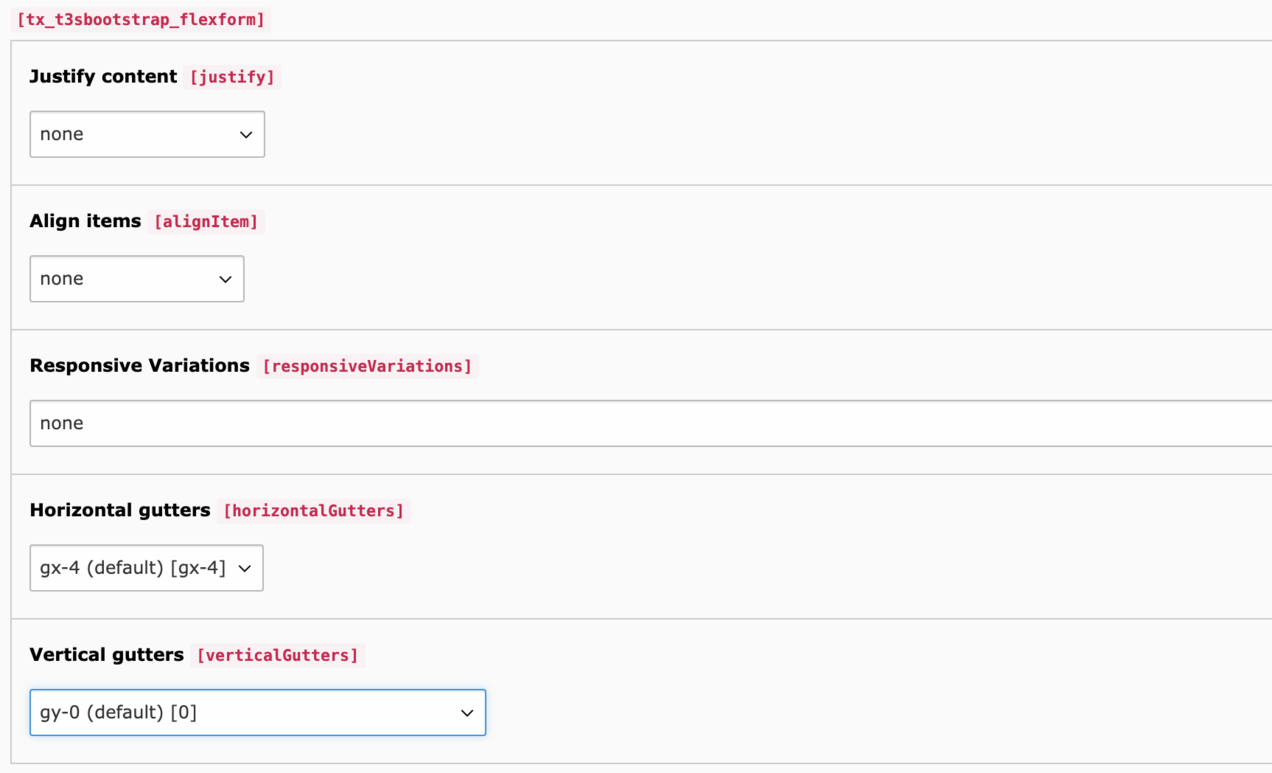Click the Justify content label
The height and width of the screenshot is (773, 1272).
[103, 77]
